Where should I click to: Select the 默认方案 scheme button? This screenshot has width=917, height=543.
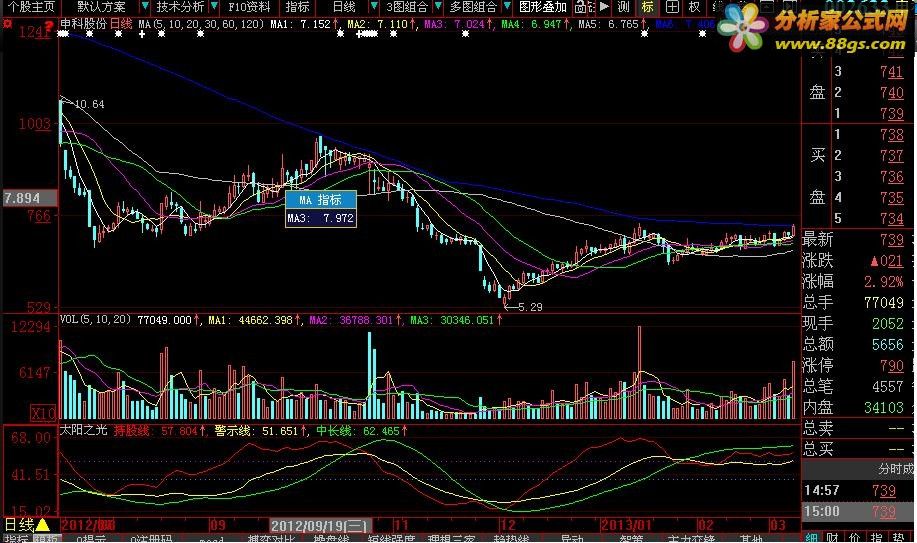(x=101, y=7)
